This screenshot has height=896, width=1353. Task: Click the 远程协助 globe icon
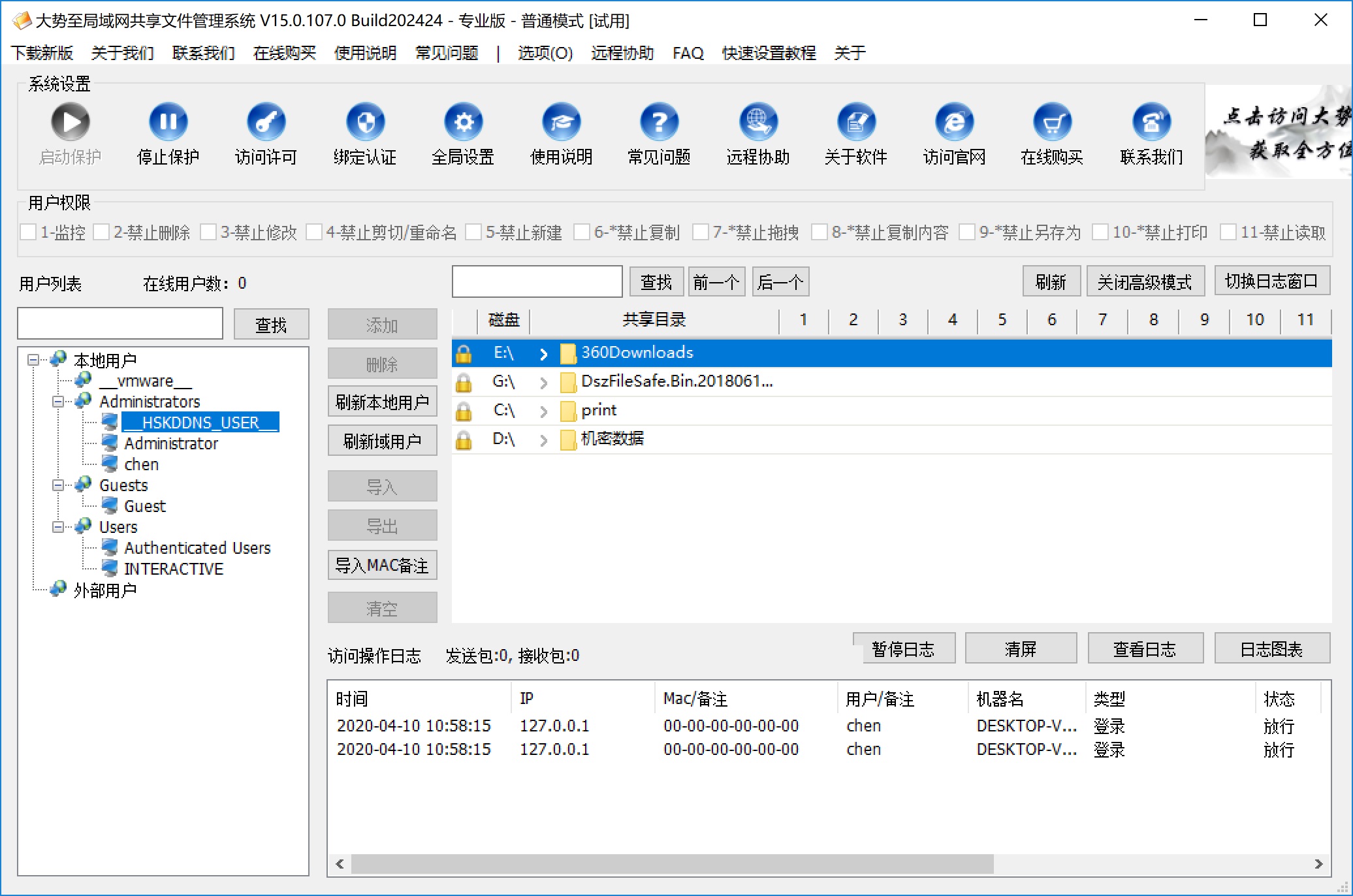pyautogui.click(x=757, y=122)
